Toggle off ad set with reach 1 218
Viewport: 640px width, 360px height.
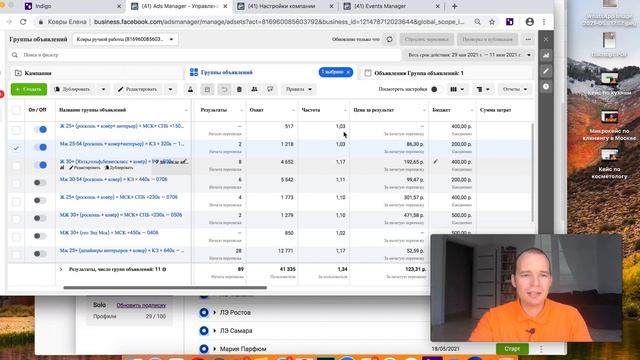[40, 147]
